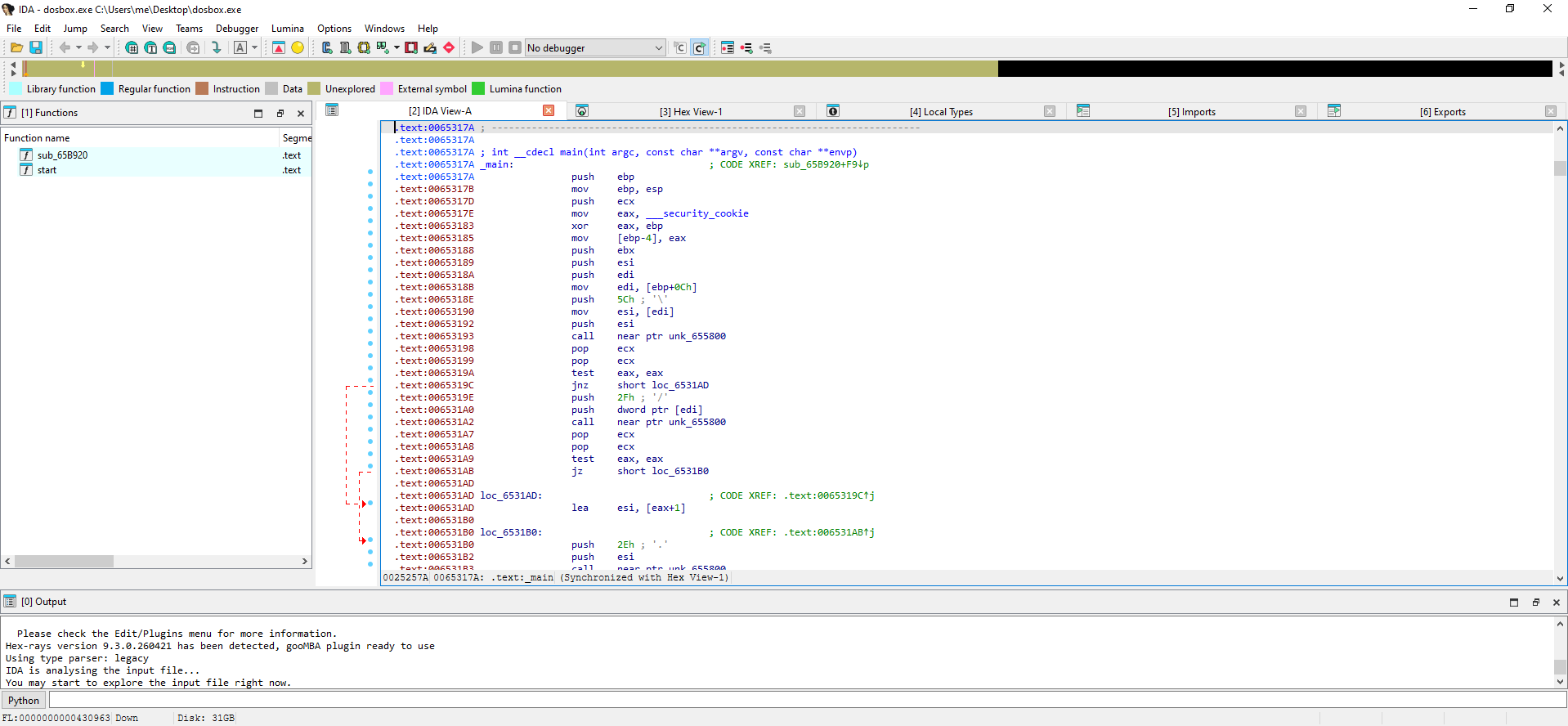This screenshot has width=1568, height=726.
Task: Open the Lumina menu
Action: point(288,28)
